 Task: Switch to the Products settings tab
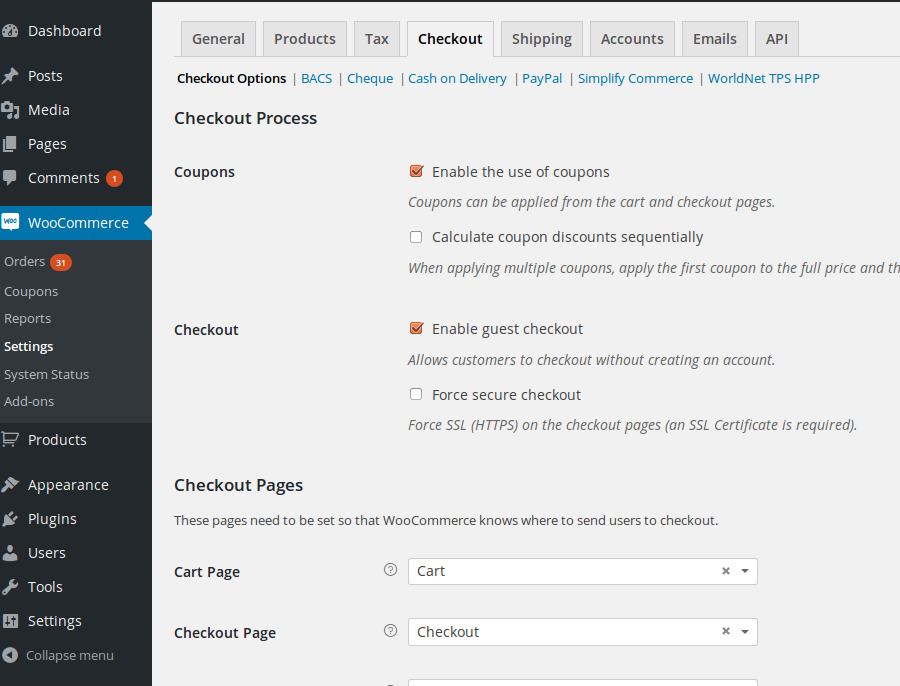tap(305, 39)
